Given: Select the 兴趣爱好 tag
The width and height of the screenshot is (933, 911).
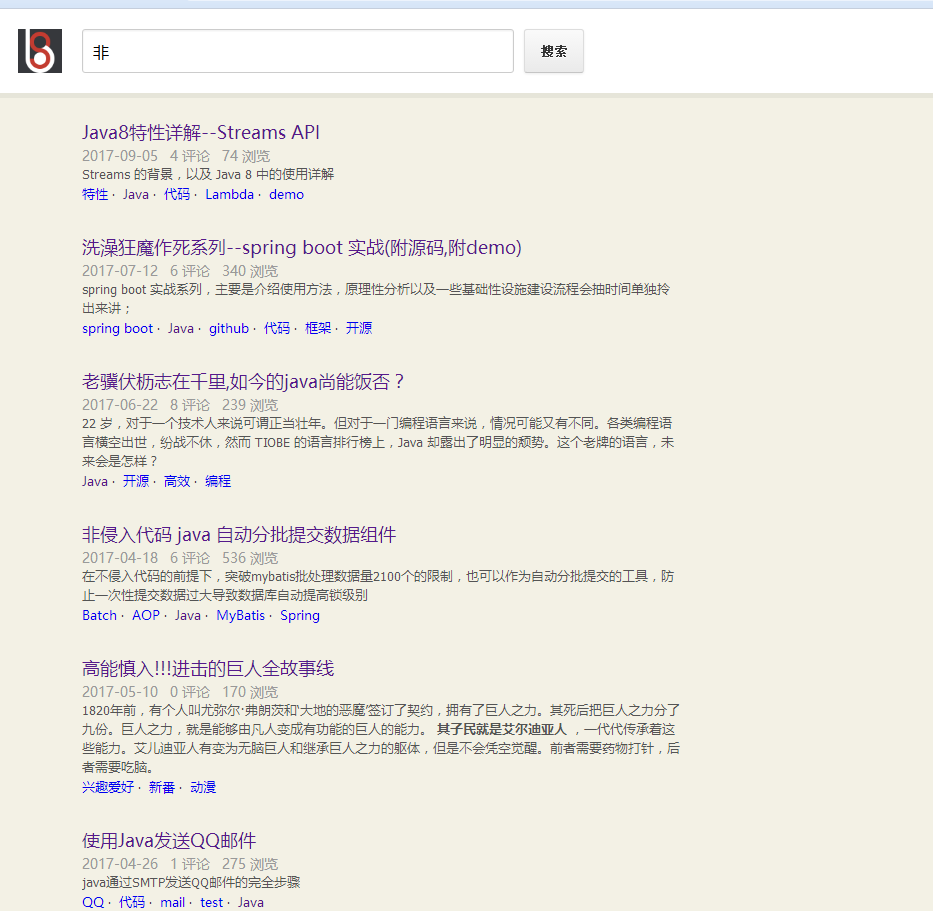Looking at the screenshot, I should [x=107, y=787].
